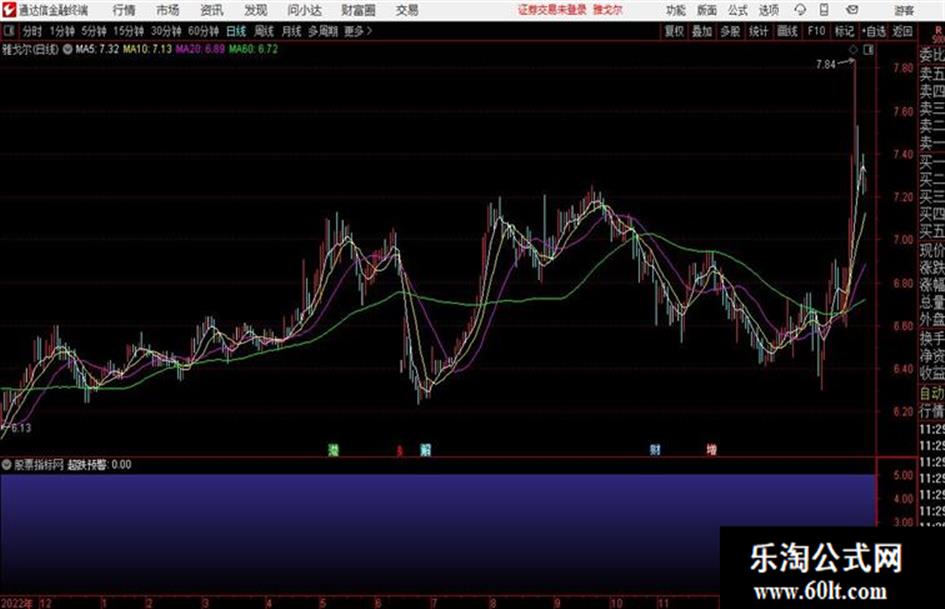This screenshot has width=945, height=609.
Task: Click the red 增 event marker
Action: click(712, 450)
